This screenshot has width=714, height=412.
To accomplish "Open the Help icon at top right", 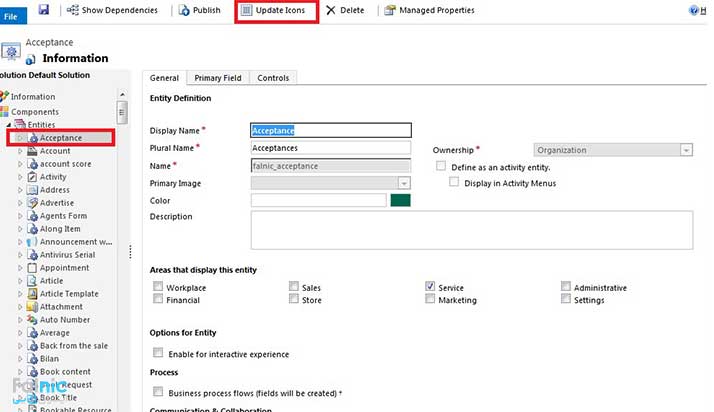I will 694,10.
